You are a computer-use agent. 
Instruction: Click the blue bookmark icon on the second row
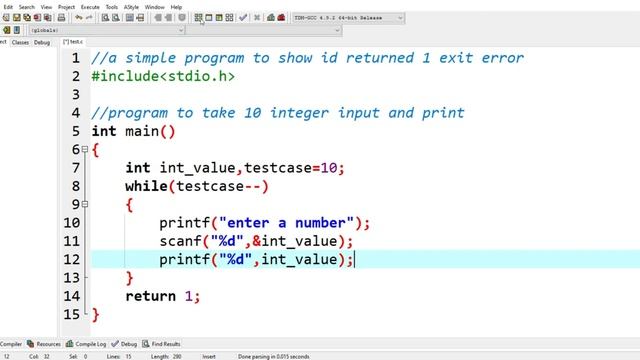(x=17, y=30)
